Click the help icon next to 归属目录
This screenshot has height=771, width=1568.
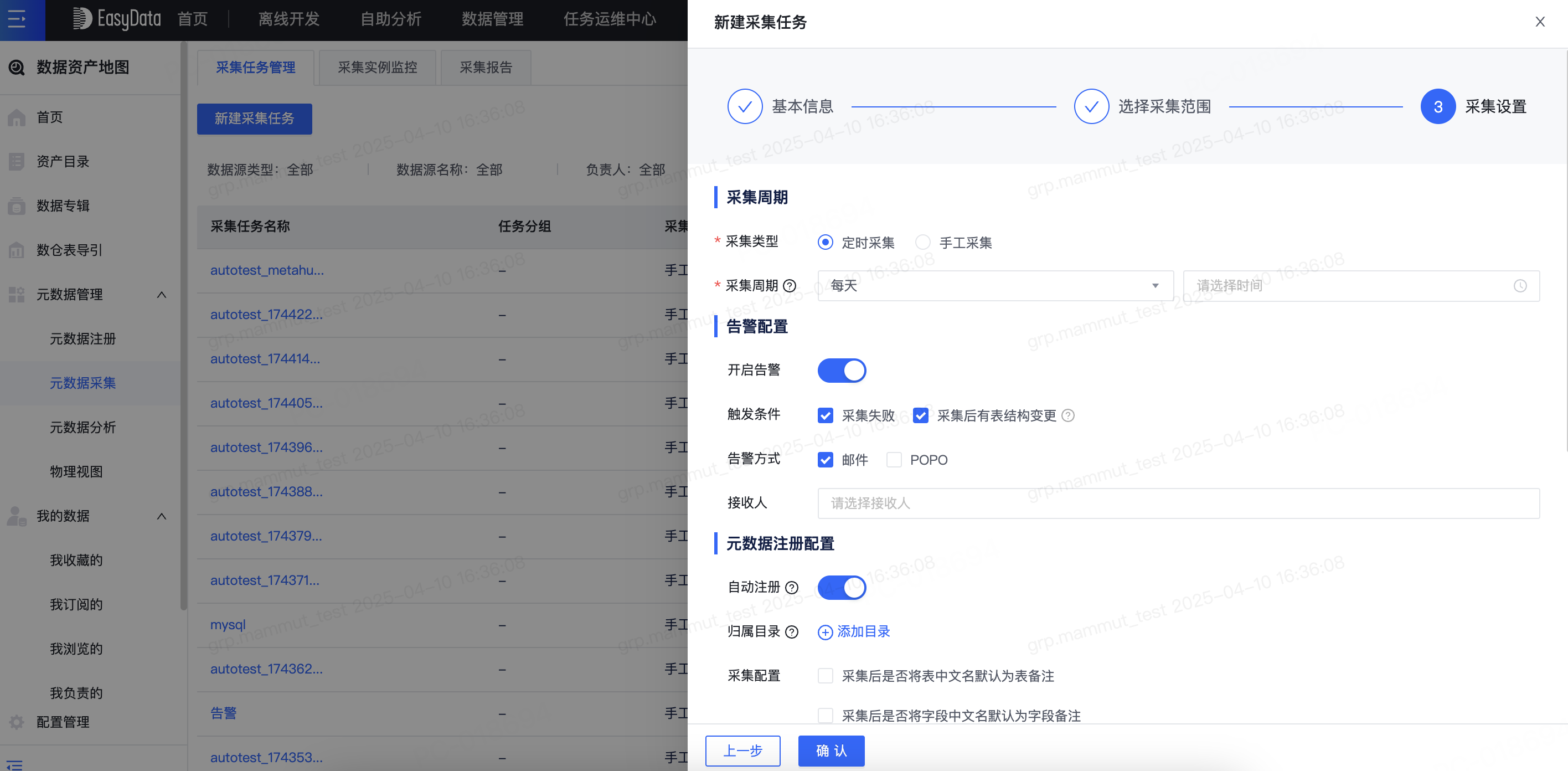coord(791,631)
